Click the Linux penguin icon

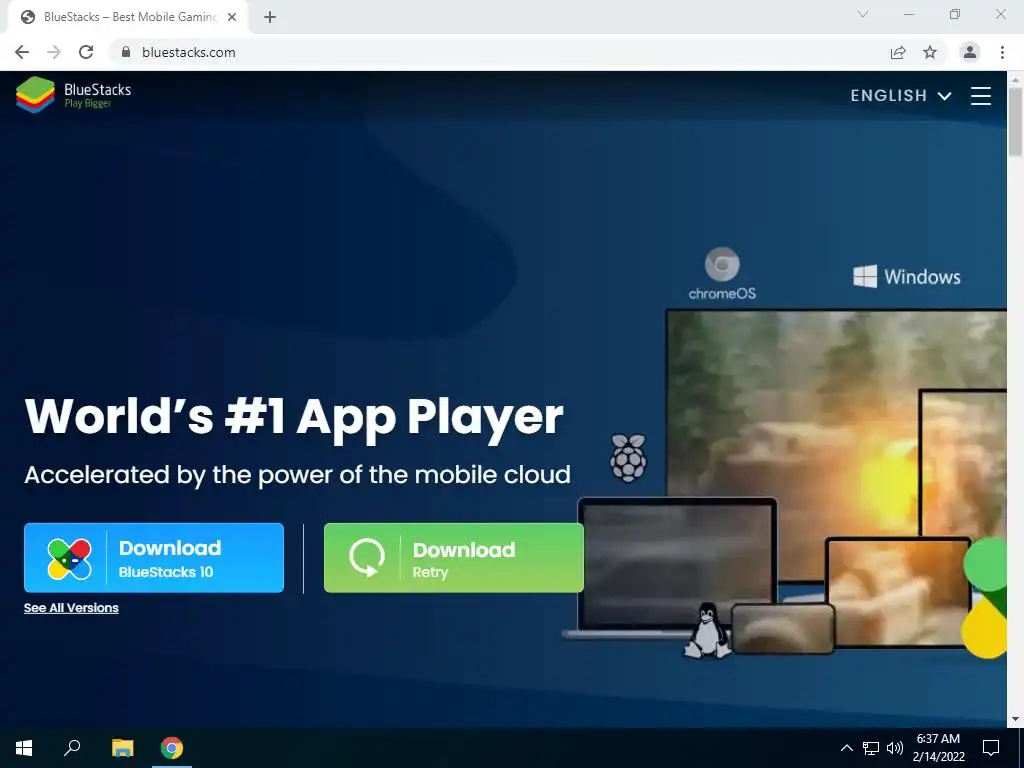tap(707, 631)
